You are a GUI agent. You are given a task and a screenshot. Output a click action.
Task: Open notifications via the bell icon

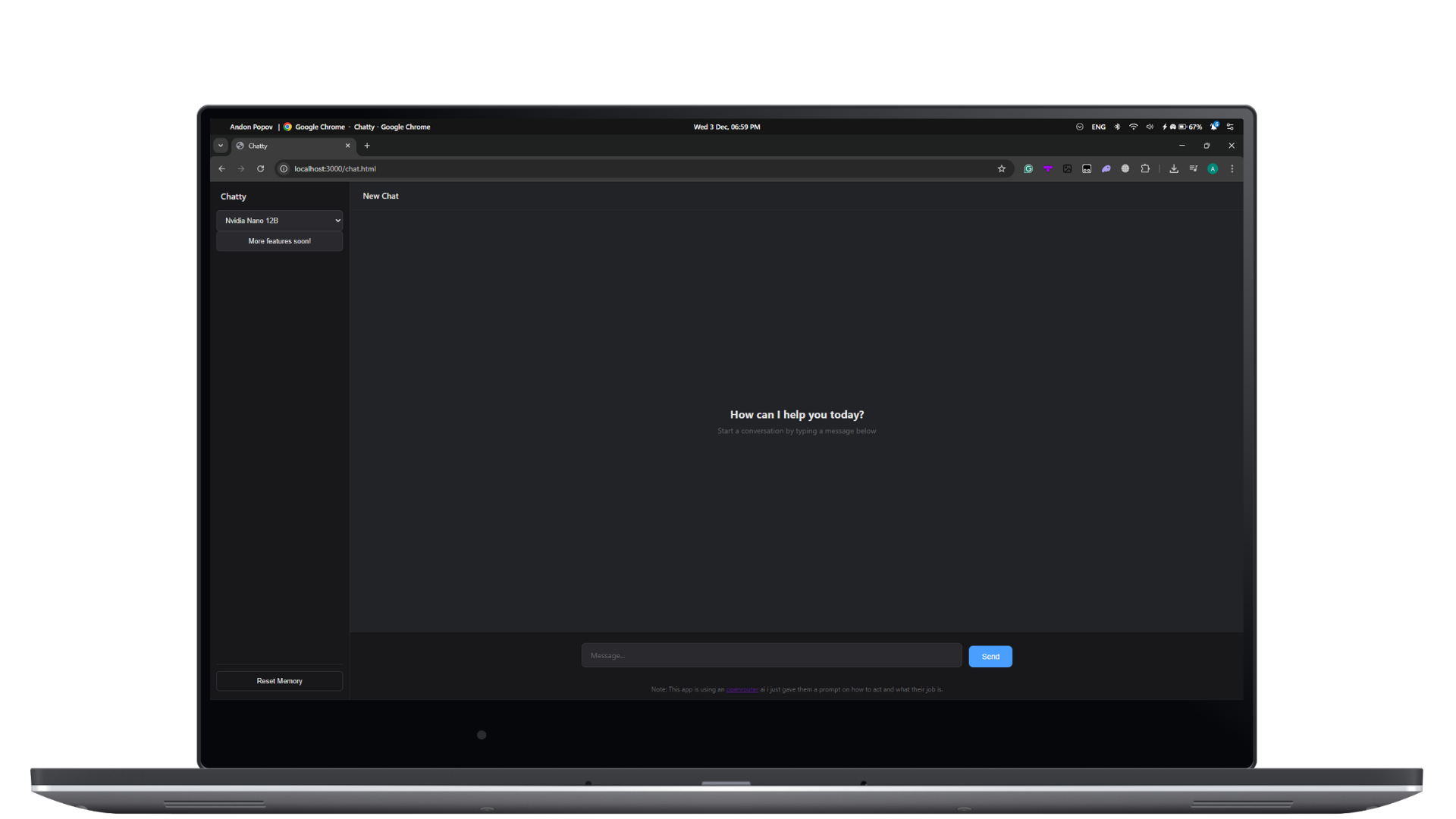(x=1213, y=127)
